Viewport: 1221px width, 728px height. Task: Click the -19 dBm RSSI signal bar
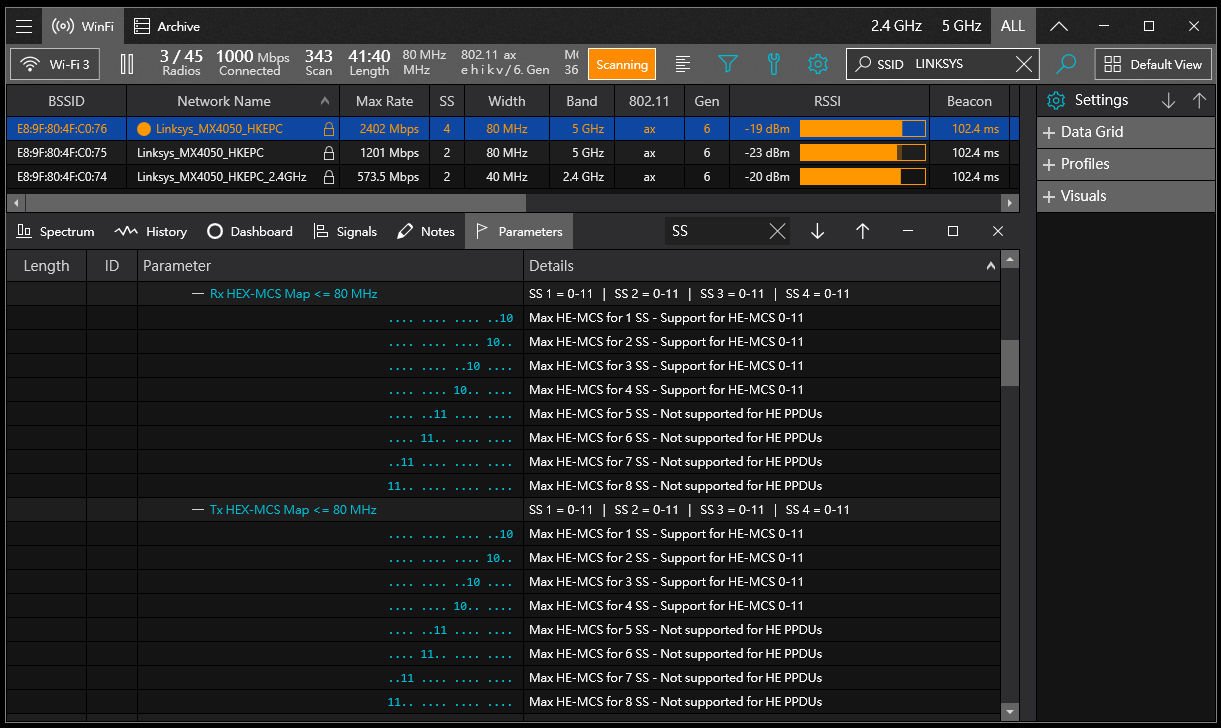[x=862, y=129]
